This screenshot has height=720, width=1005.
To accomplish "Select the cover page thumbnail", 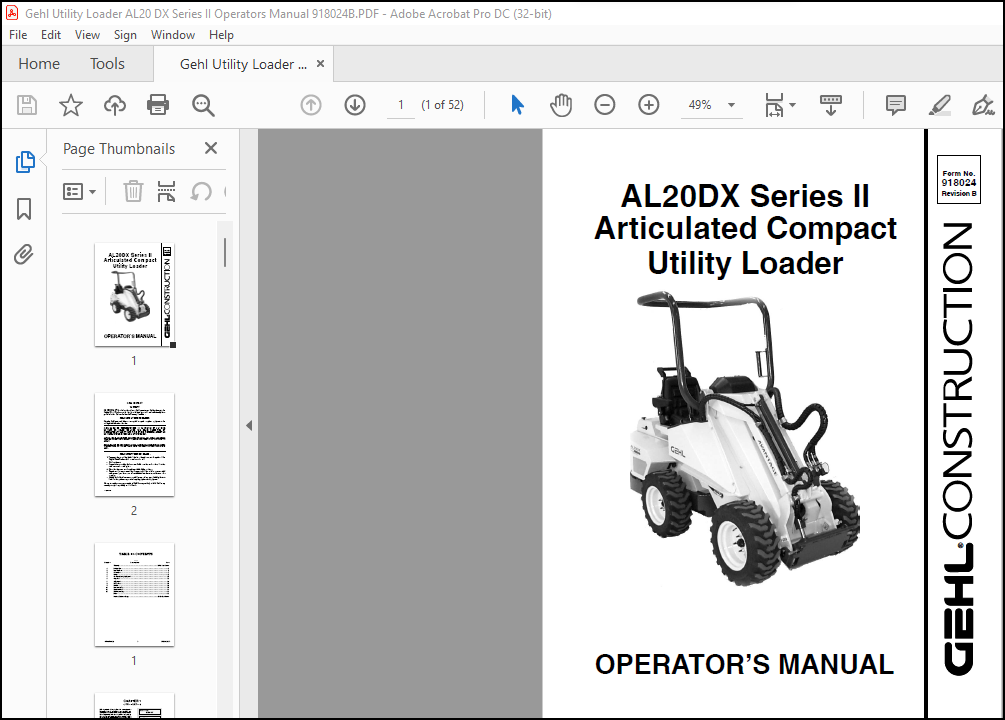I will [x=135, y=295].
